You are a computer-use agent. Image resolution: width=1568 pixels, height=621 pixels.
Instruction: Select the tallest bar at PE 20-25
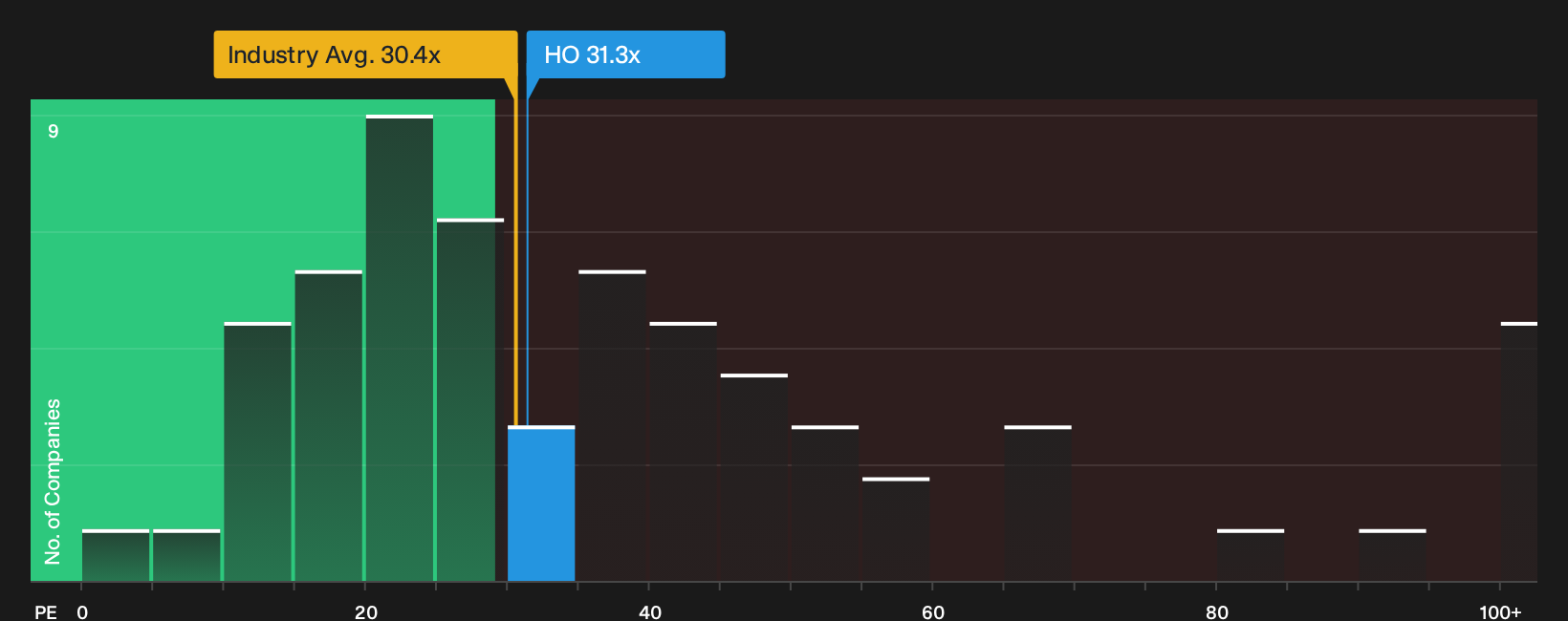click(400, 348)
